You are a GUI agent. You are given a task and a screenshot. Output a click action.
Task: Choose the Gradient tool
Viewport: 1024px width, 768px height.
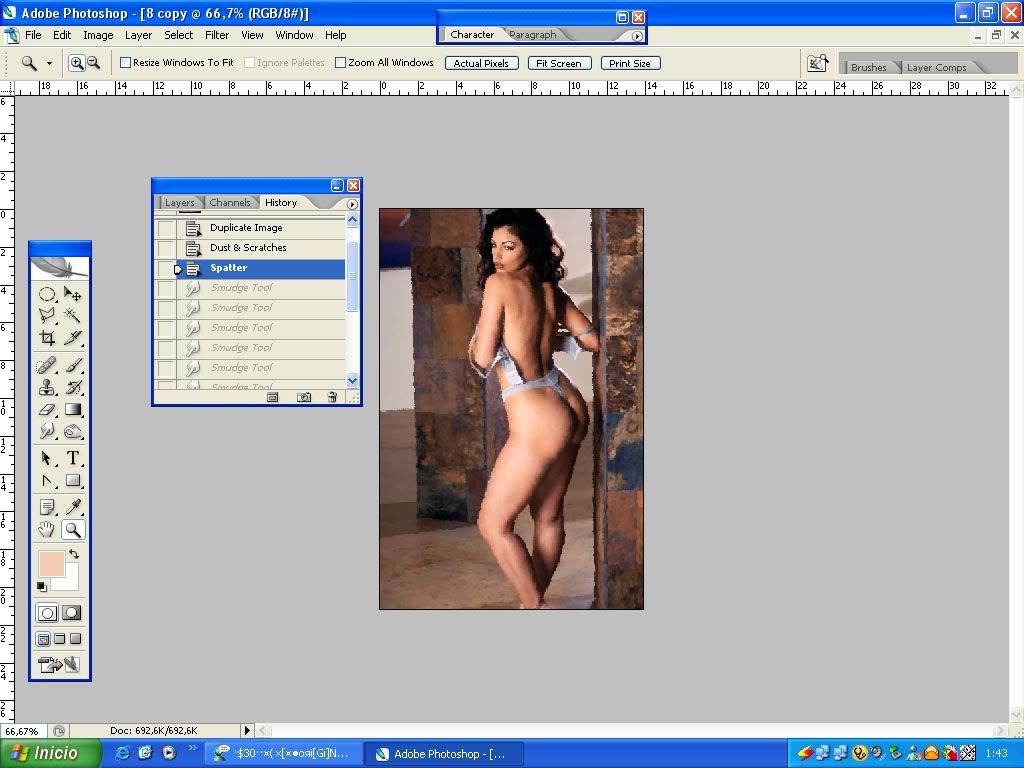tap(72, 409)
